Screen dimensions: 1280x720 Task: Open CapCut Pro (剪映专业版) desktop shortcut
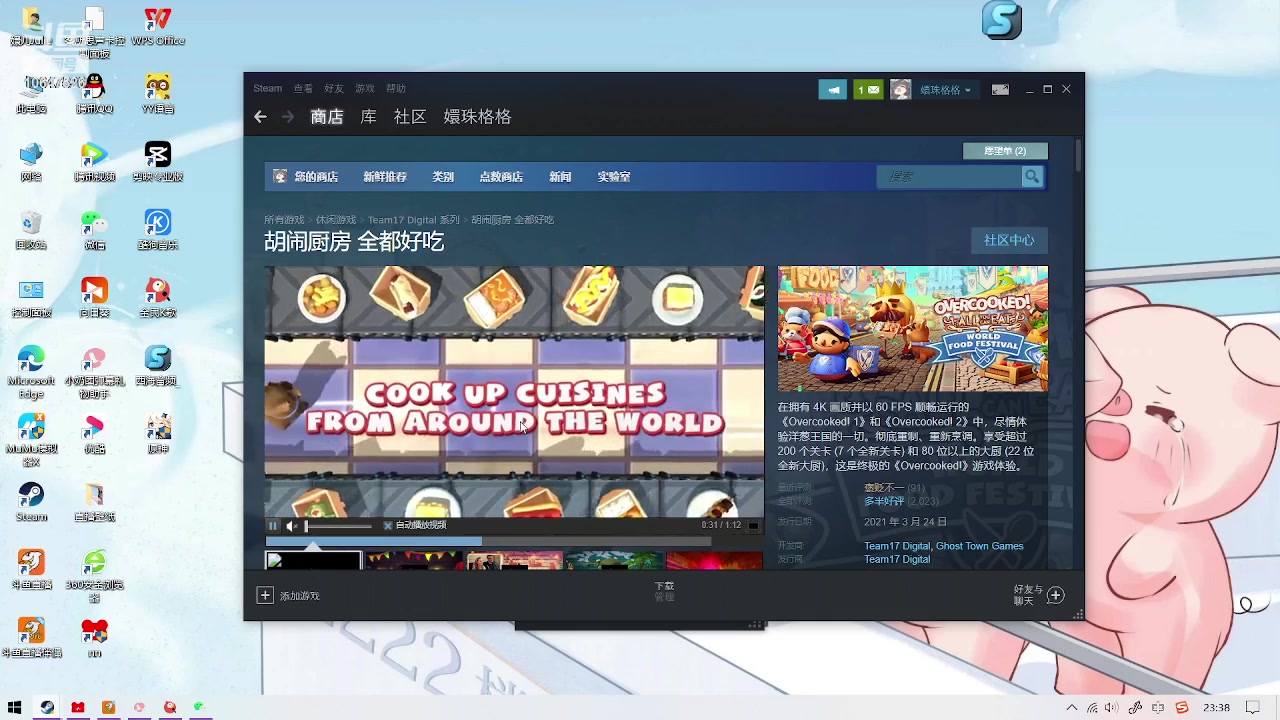[x=158, y=162]
